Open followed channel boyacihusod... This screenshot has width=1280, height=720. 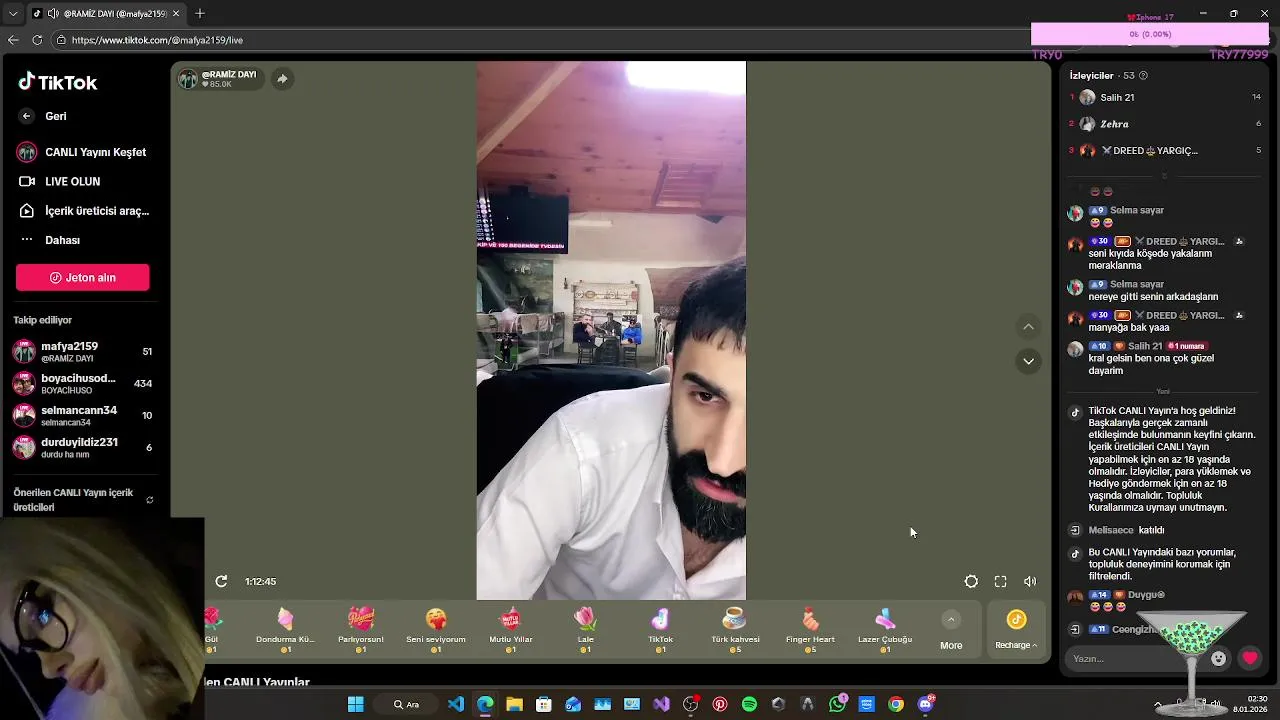[x=82, y=384]
